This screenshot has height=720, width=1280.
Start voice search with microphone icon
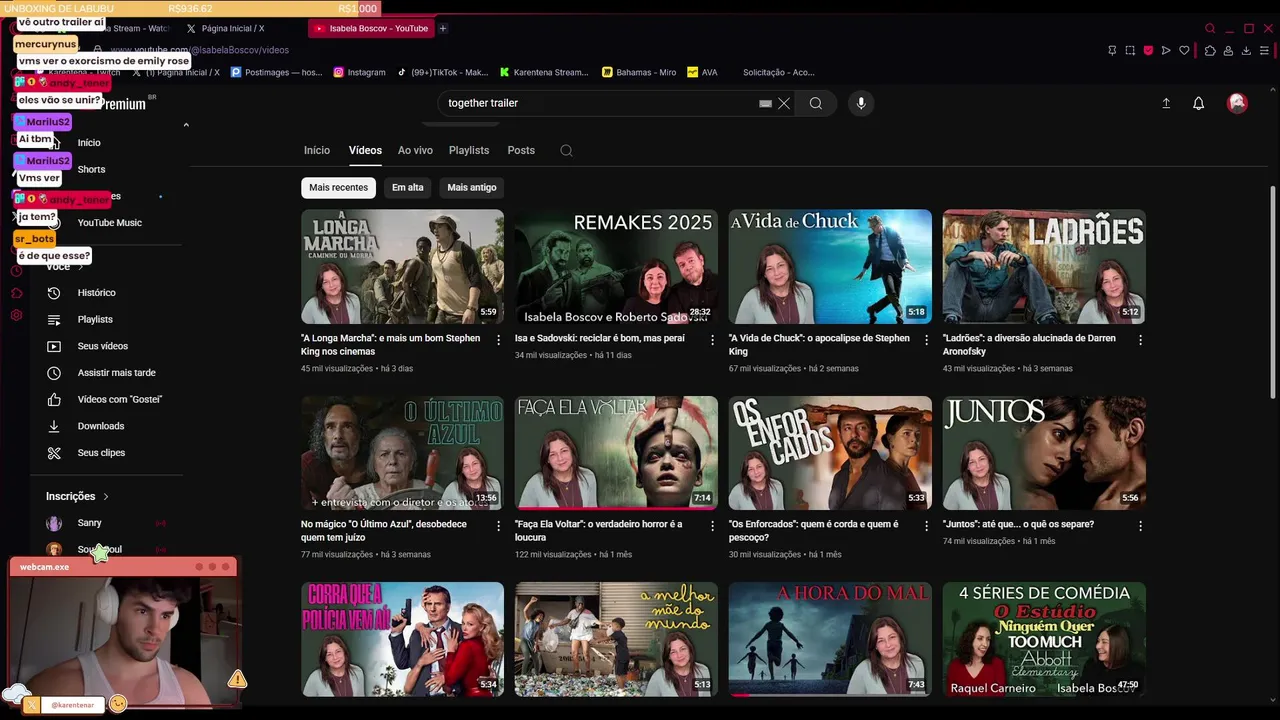(x=861, y=103)
